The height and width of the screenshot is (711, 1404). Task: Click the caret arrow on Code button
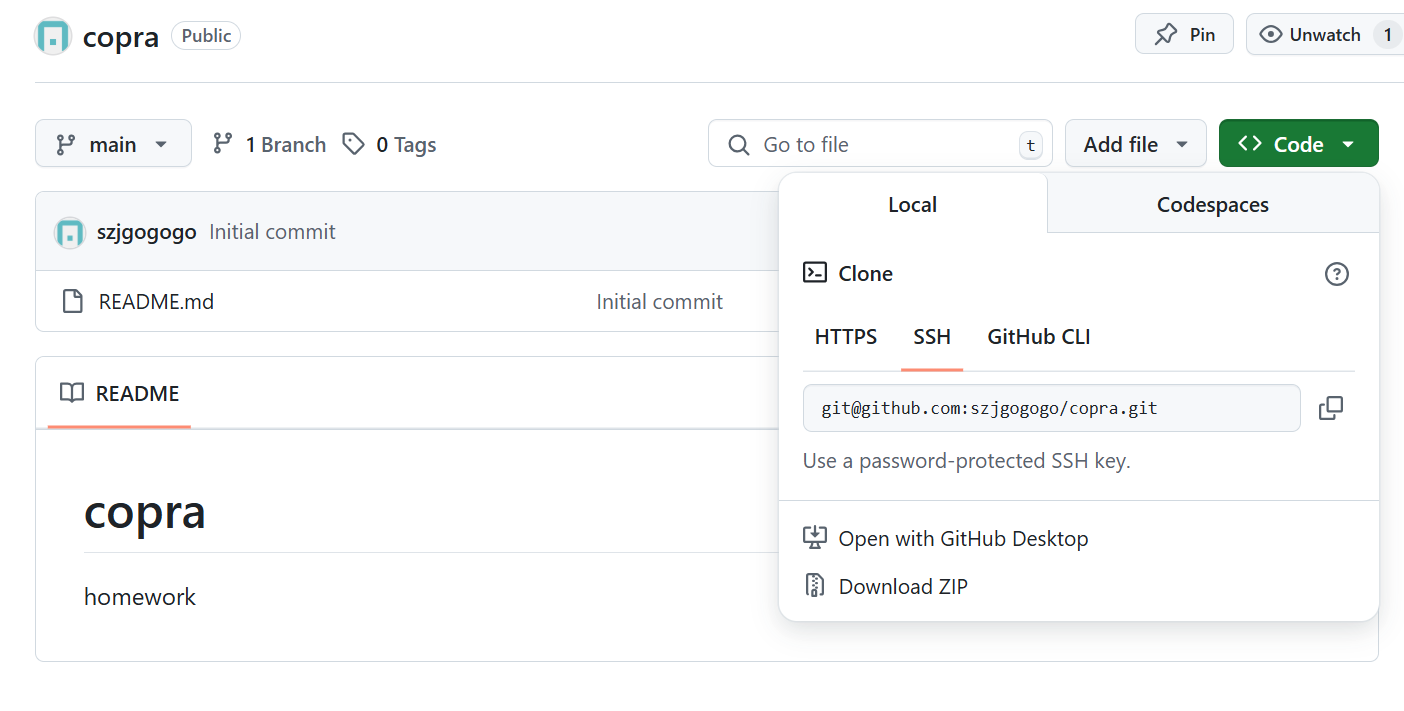pyautogui.click(x=1348, y=145)
